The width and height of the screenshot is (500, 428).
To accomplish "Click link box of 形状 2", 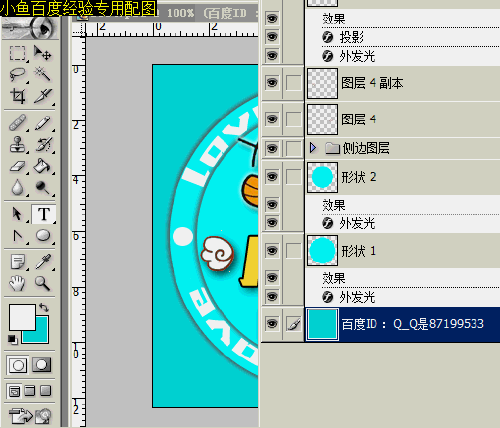I will pos(293,177).
